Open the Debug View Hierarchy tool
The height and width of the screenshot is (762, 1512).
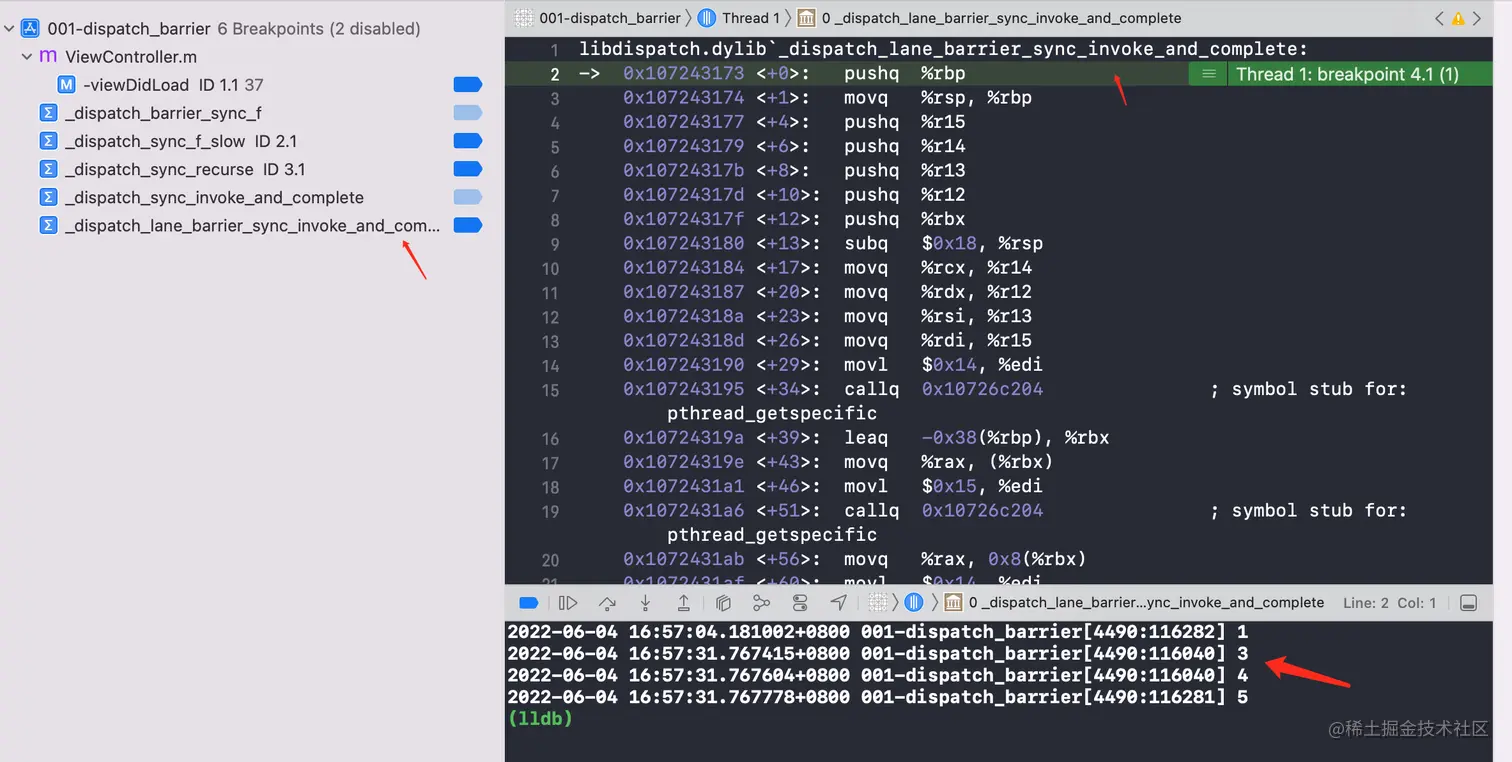[723, 602]
